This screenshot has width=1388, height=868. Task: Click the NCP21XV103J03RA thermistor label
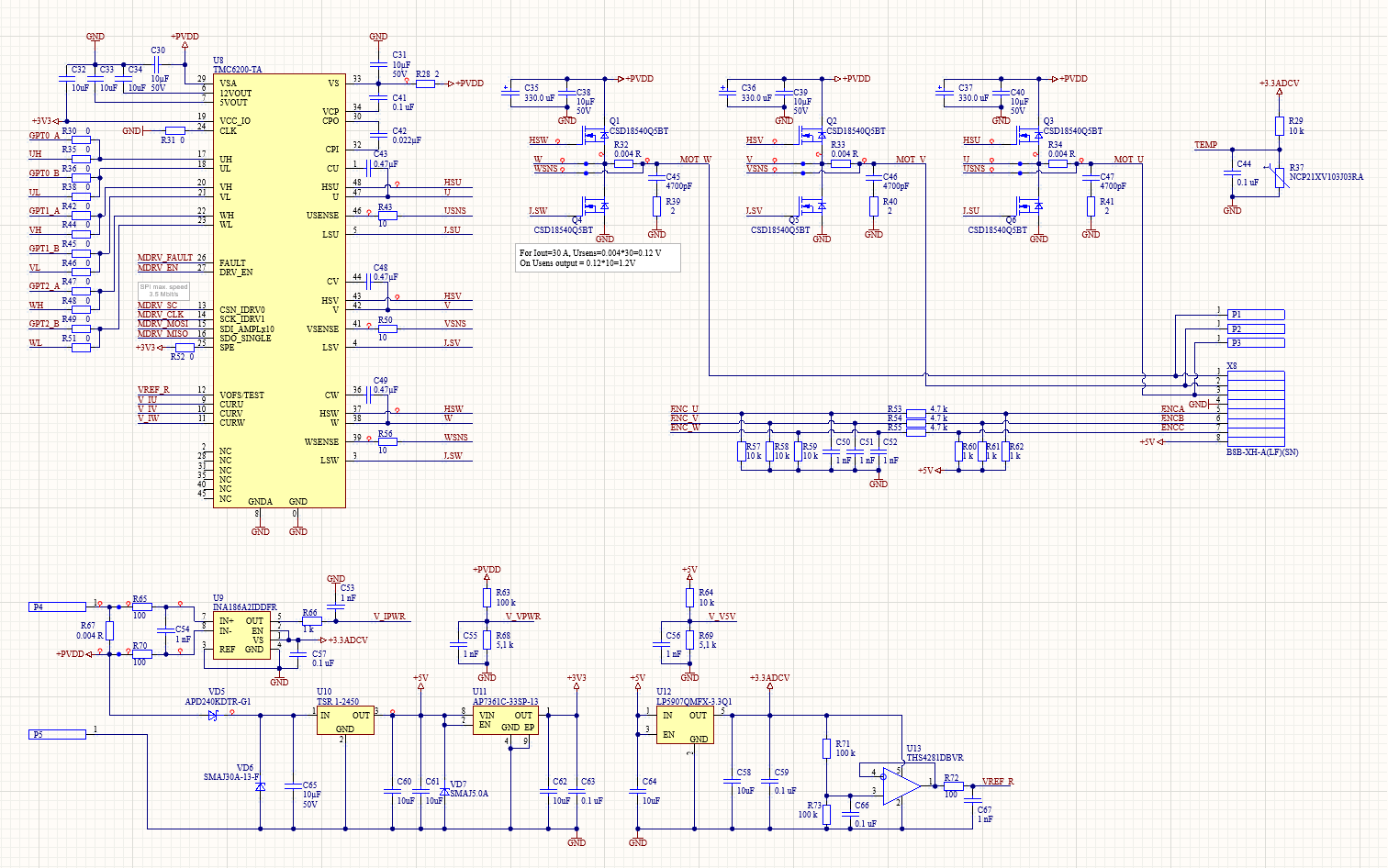1326,177
